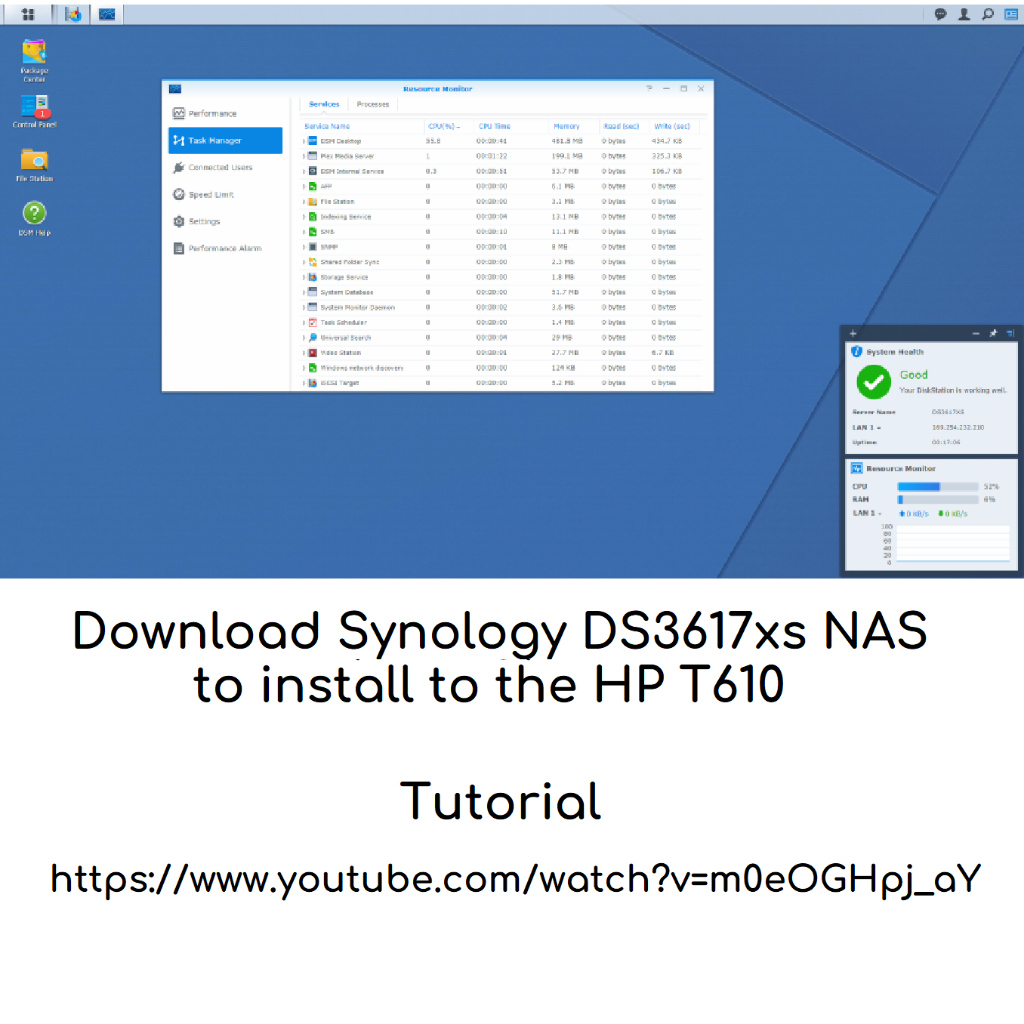Click the notifications speech bubble icon

point(940,14)
